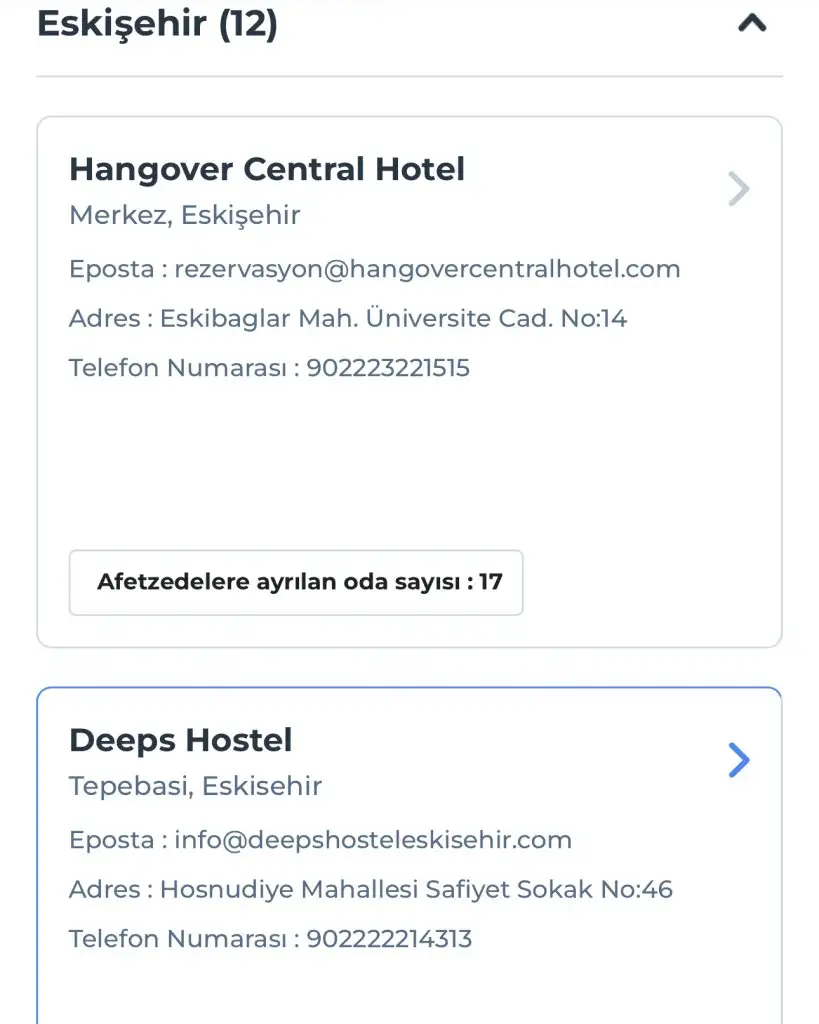The image size is (819, 1024).
Task: Click the Deeps Hostel title
Action: click(x=180, y=740)
